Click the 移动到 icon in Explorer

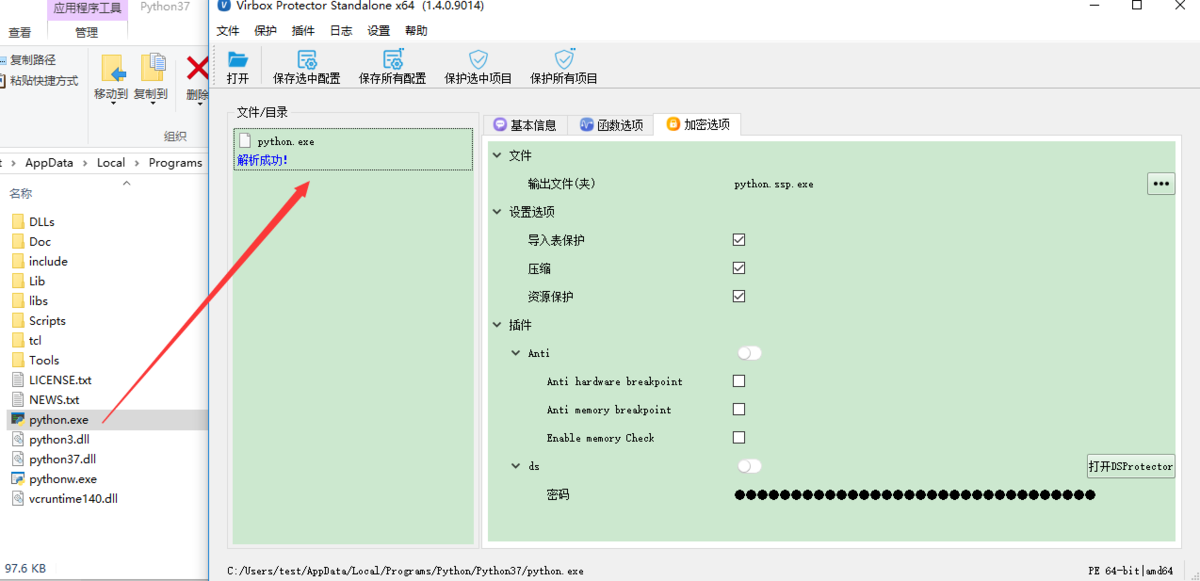pos(113,68)
